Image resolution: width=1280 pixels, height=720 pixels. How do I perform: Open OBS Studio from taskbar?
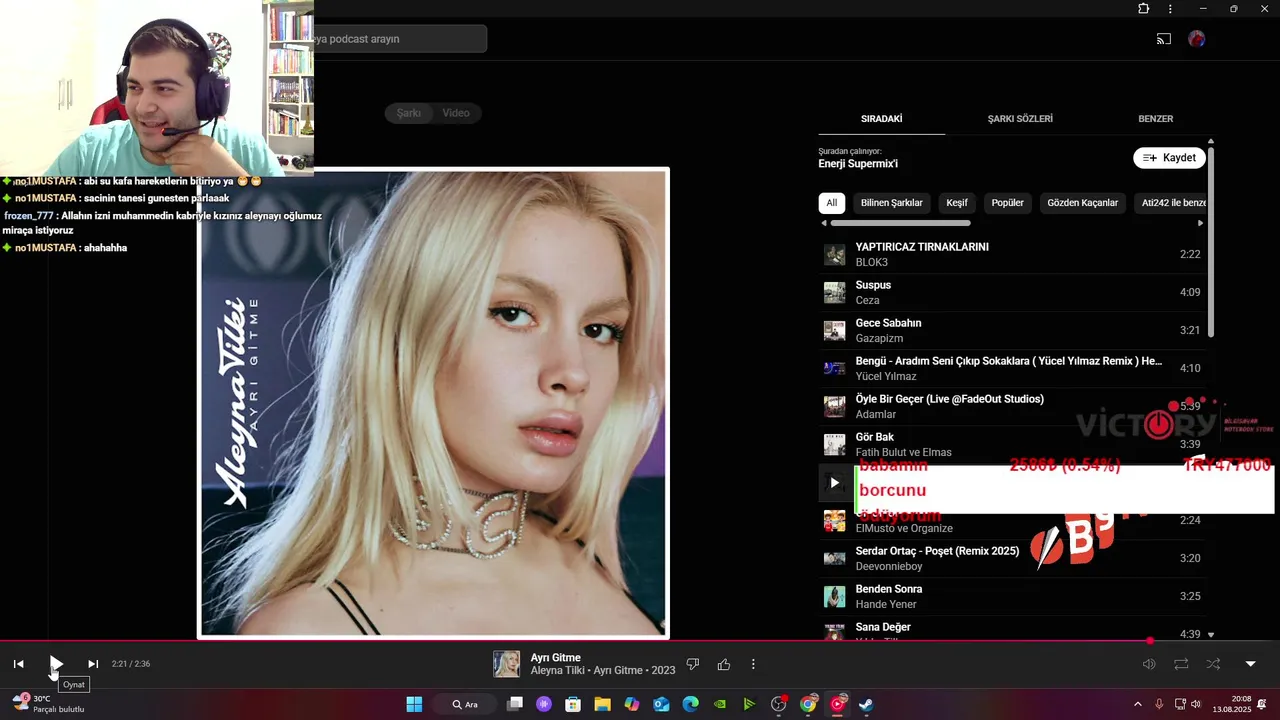pyautogui.click(x=779, y=704)
